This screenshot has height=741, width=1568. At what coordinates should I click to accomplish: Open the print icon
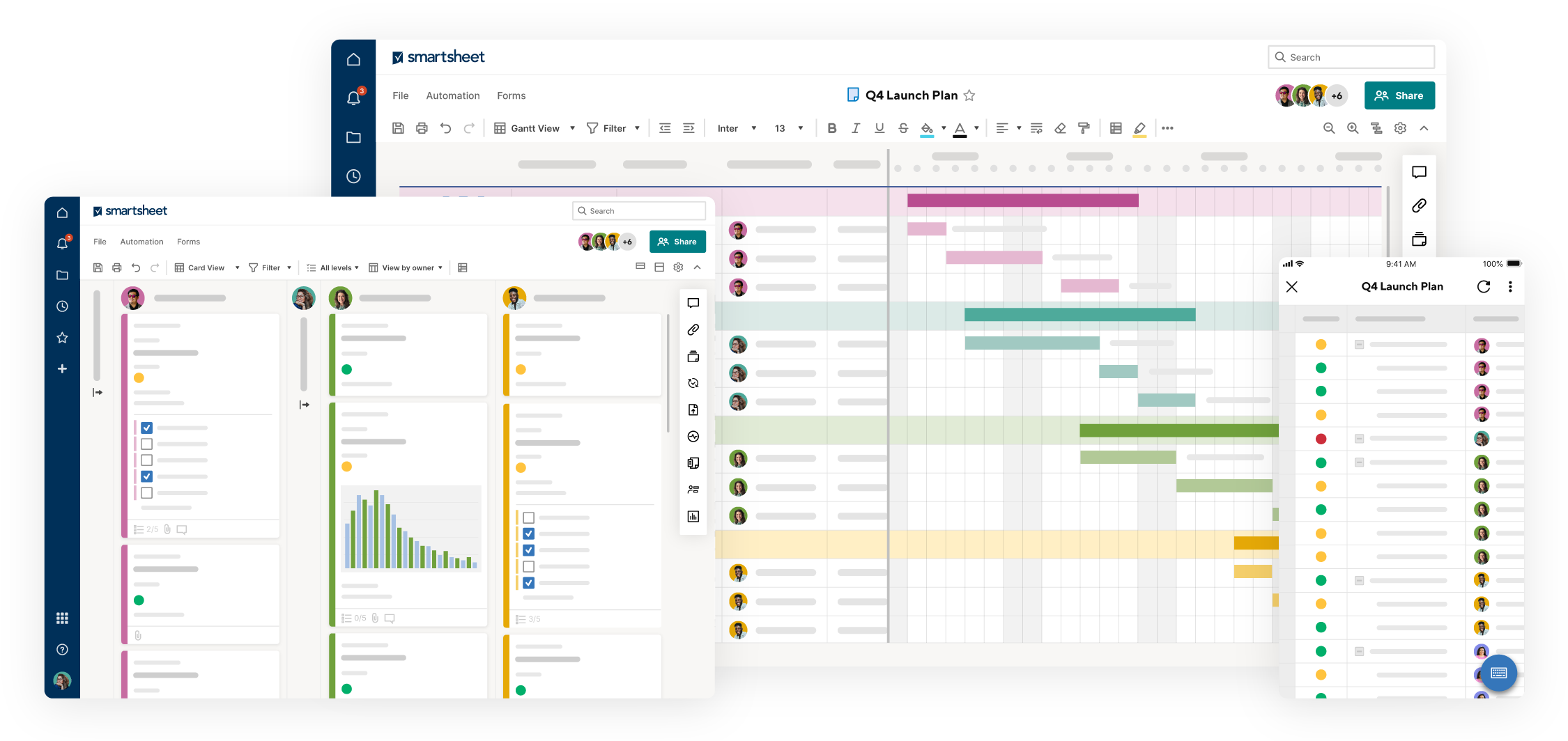422,128
